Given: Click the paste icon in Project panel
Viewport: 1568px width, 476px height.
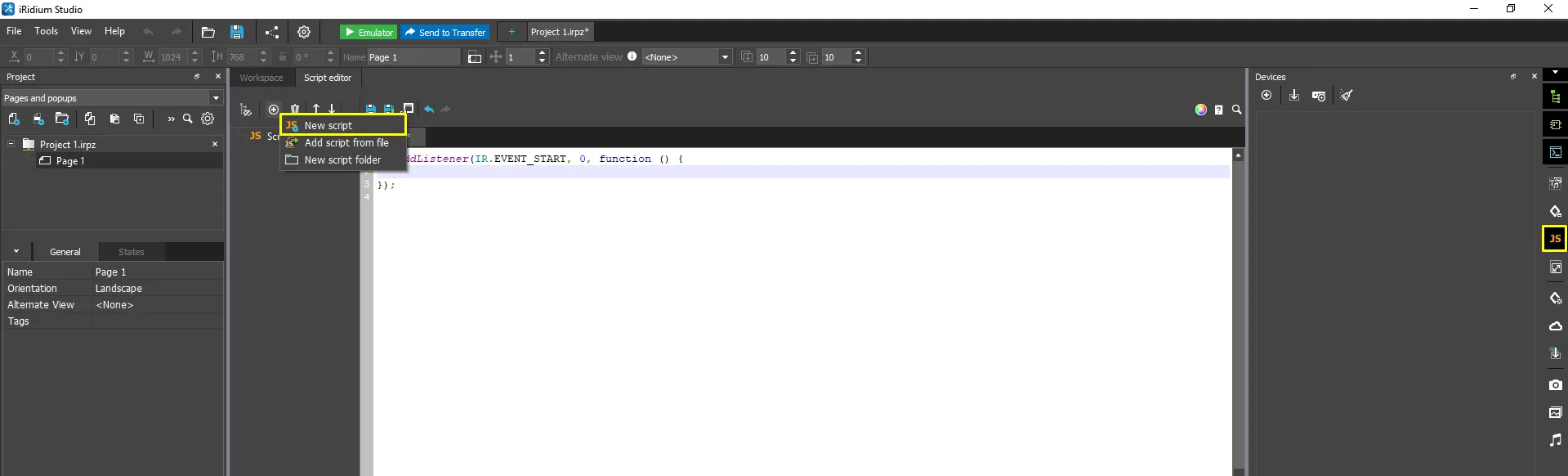Looking at the screenshot, I should click(114, 119).
